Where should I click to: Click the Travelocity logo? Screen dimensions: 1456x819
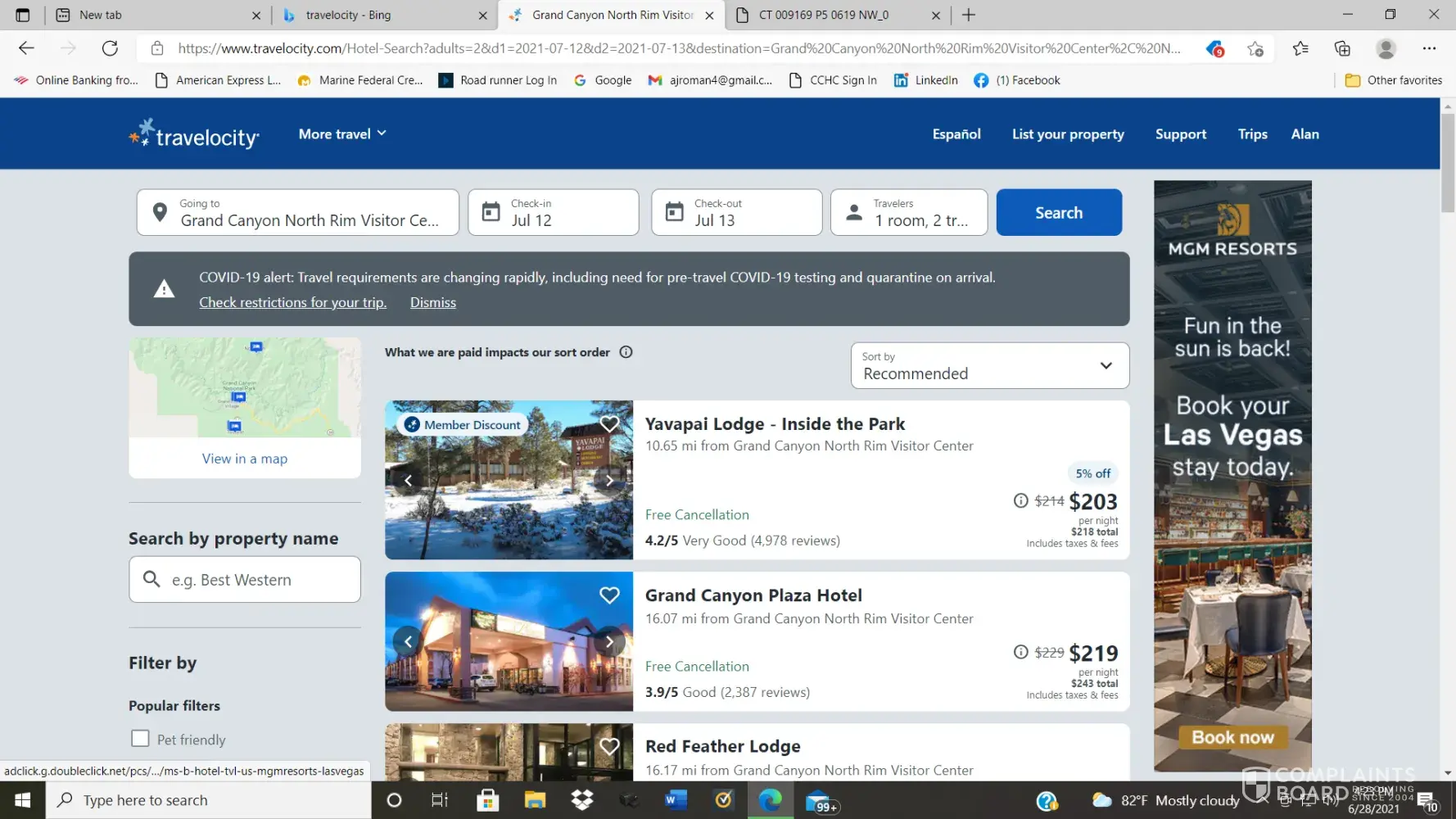[194, 134]
